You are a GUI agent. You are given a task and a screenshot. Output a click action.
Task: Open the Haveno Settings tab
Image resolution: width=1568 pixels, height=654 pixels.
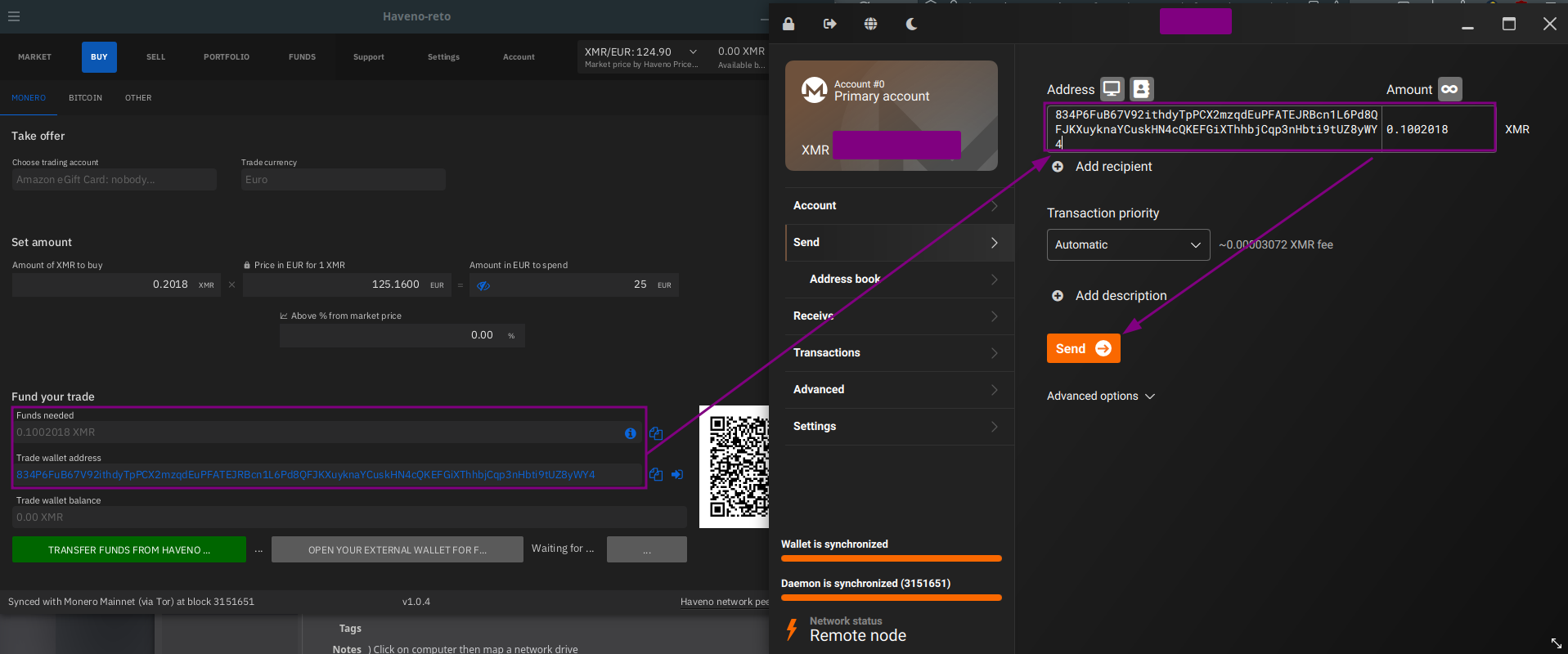click(443, 57)
